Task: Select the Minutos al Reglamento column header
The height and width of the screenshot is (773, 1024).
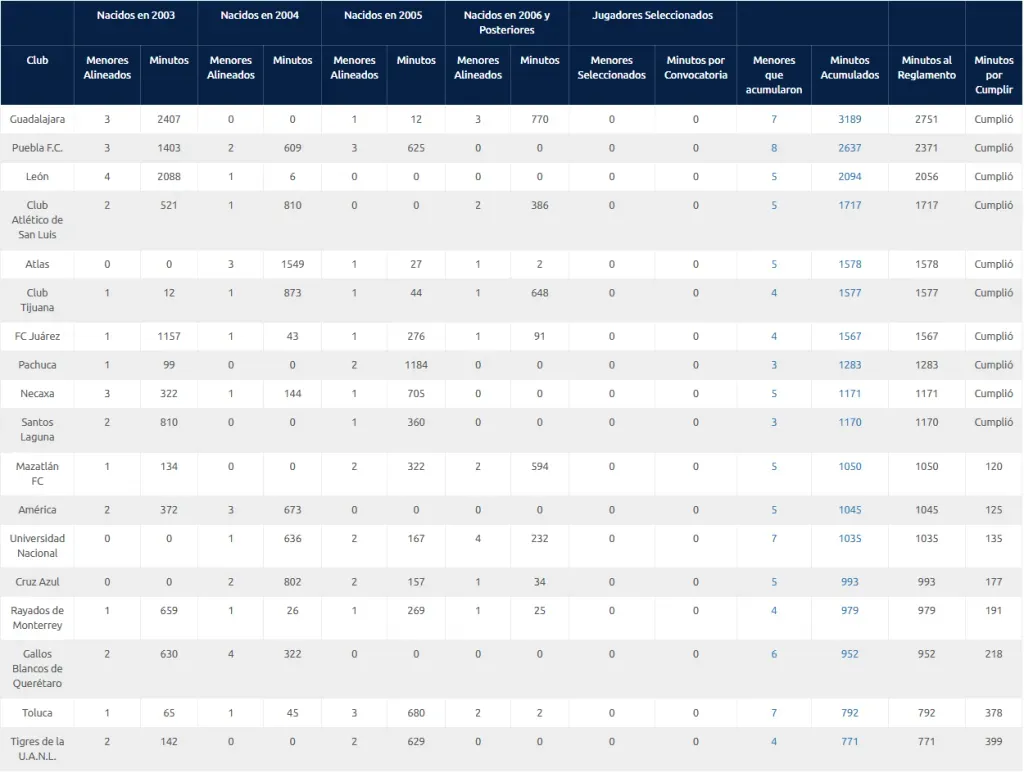Action: (926, 68)
